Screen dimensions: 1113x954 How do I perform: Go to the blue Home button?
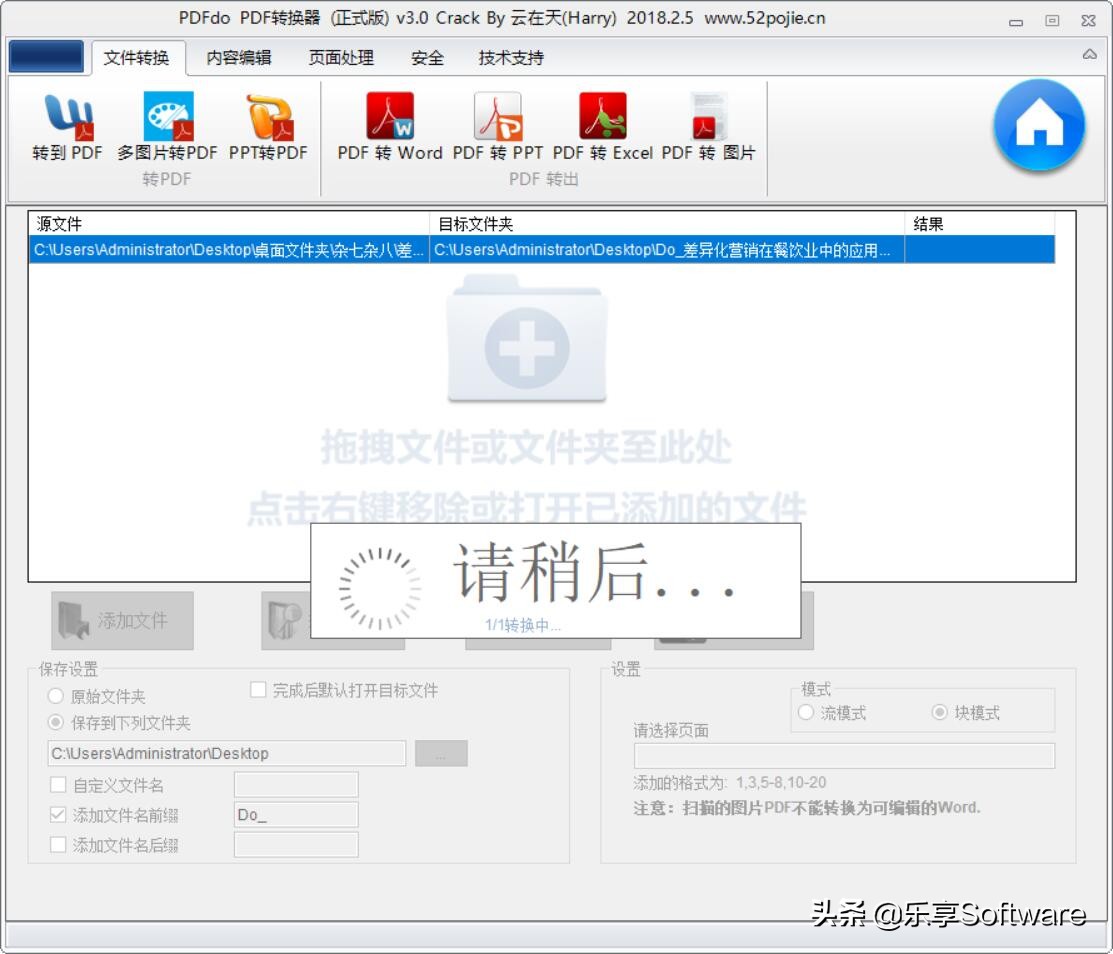[x=1039, y=125]
